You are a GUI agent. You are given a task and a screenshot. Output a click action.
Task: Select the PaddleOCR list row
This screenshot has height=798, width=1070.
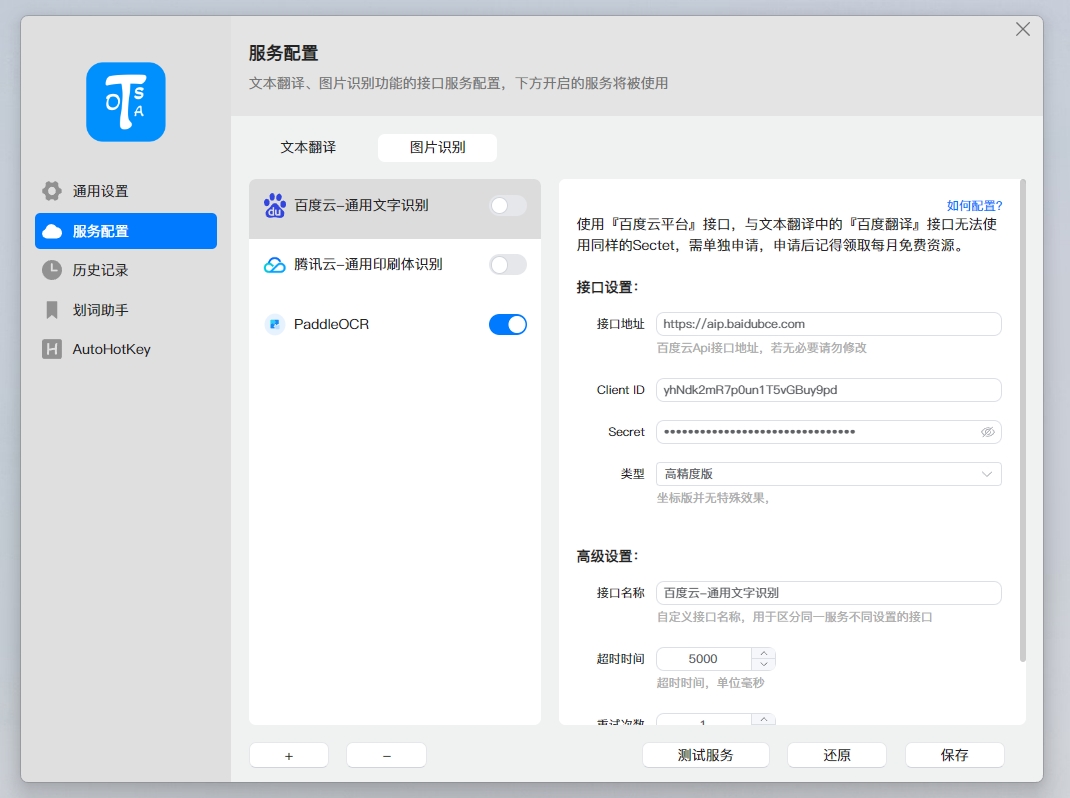[395, 324]
